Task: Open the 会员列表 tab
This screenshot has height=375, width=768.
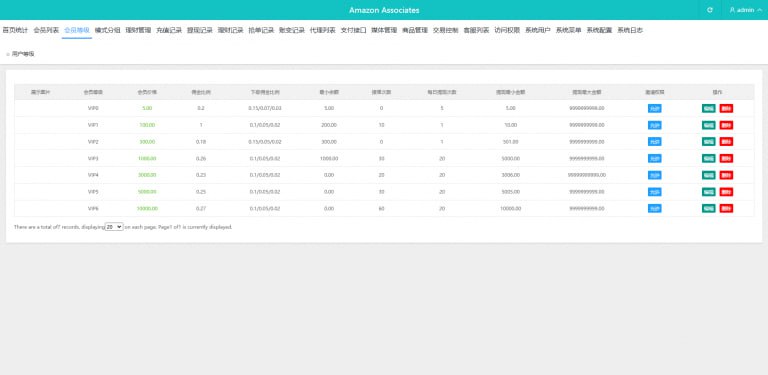Action: click(x=46, y=30)
